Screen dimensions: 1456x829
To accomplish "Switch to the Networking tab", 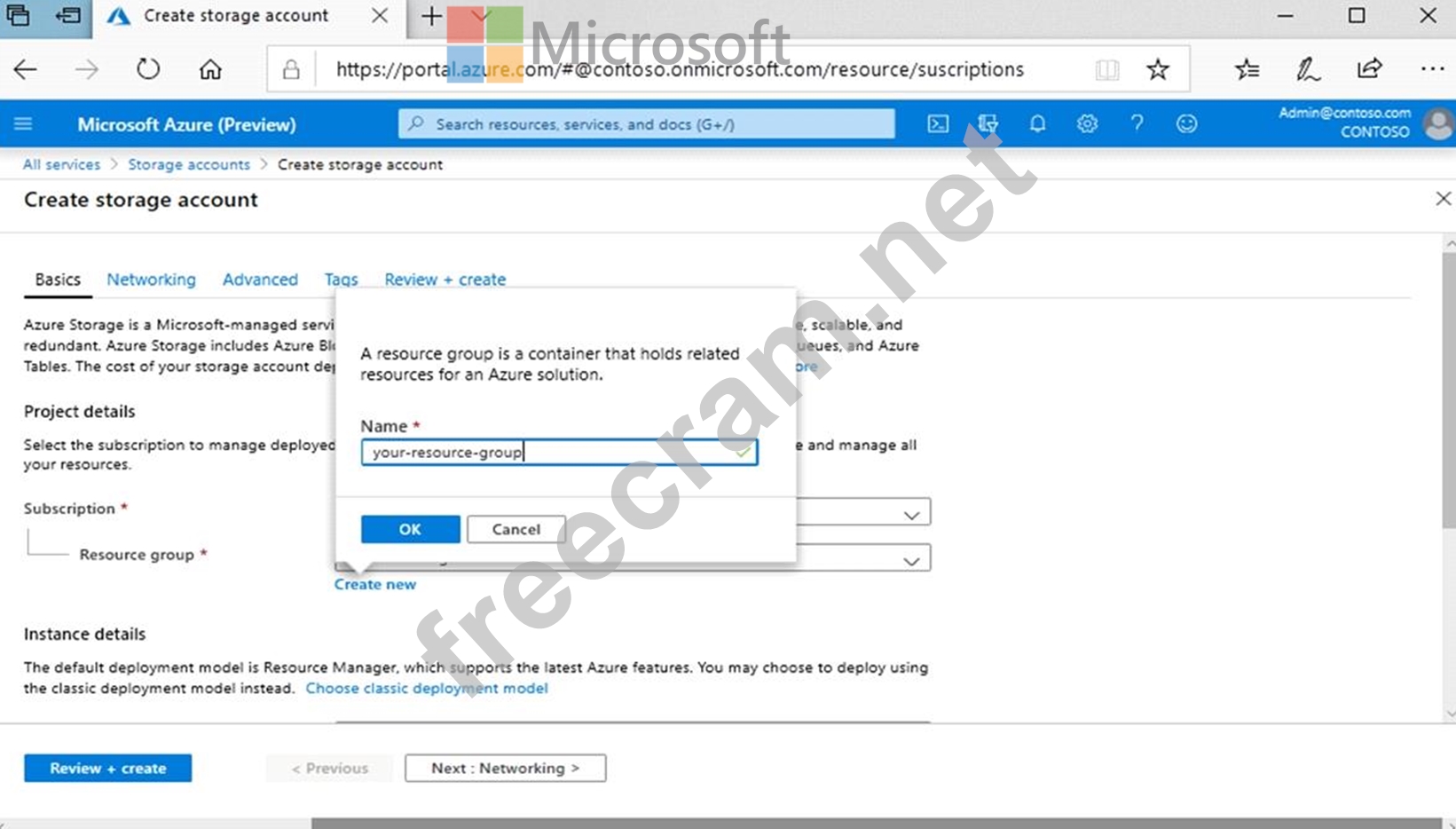I will (151, 280).
